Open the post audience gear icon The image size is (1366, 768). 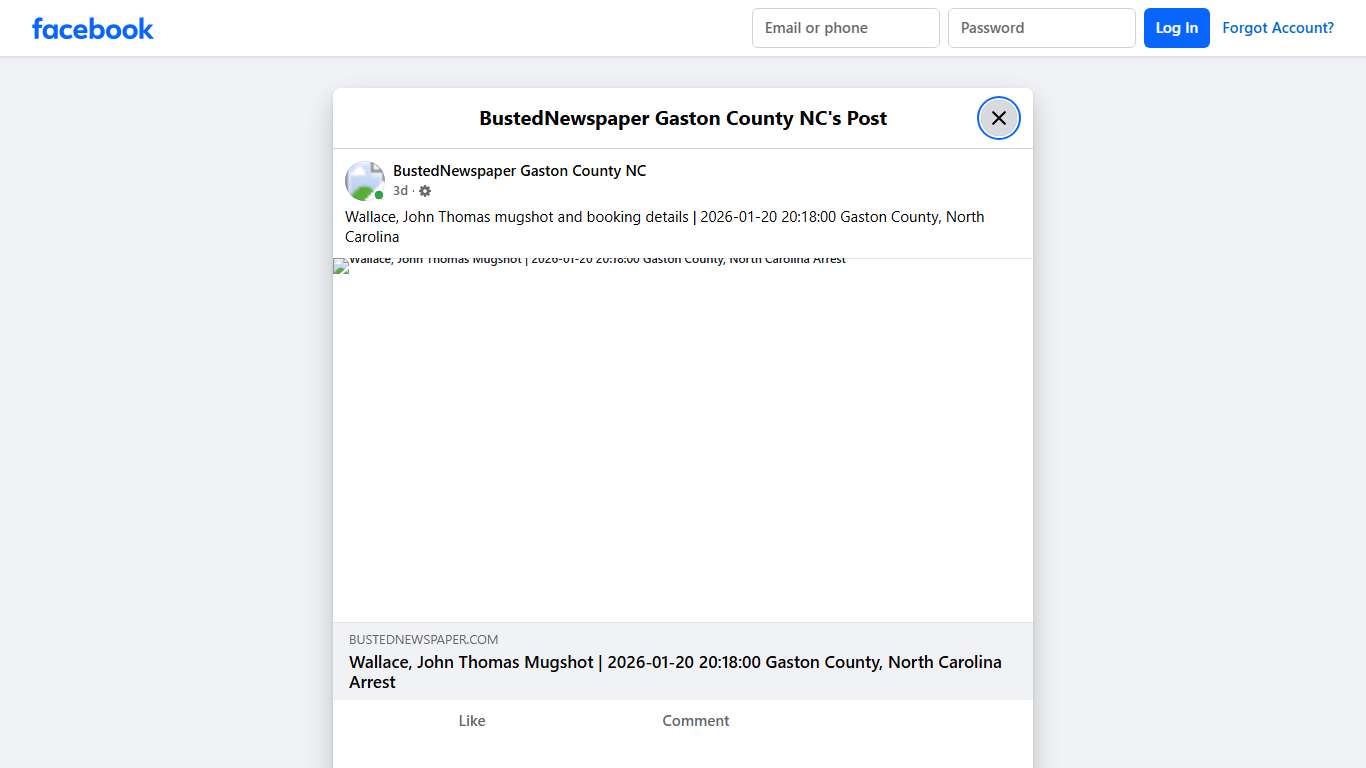(x=424, y=190)
